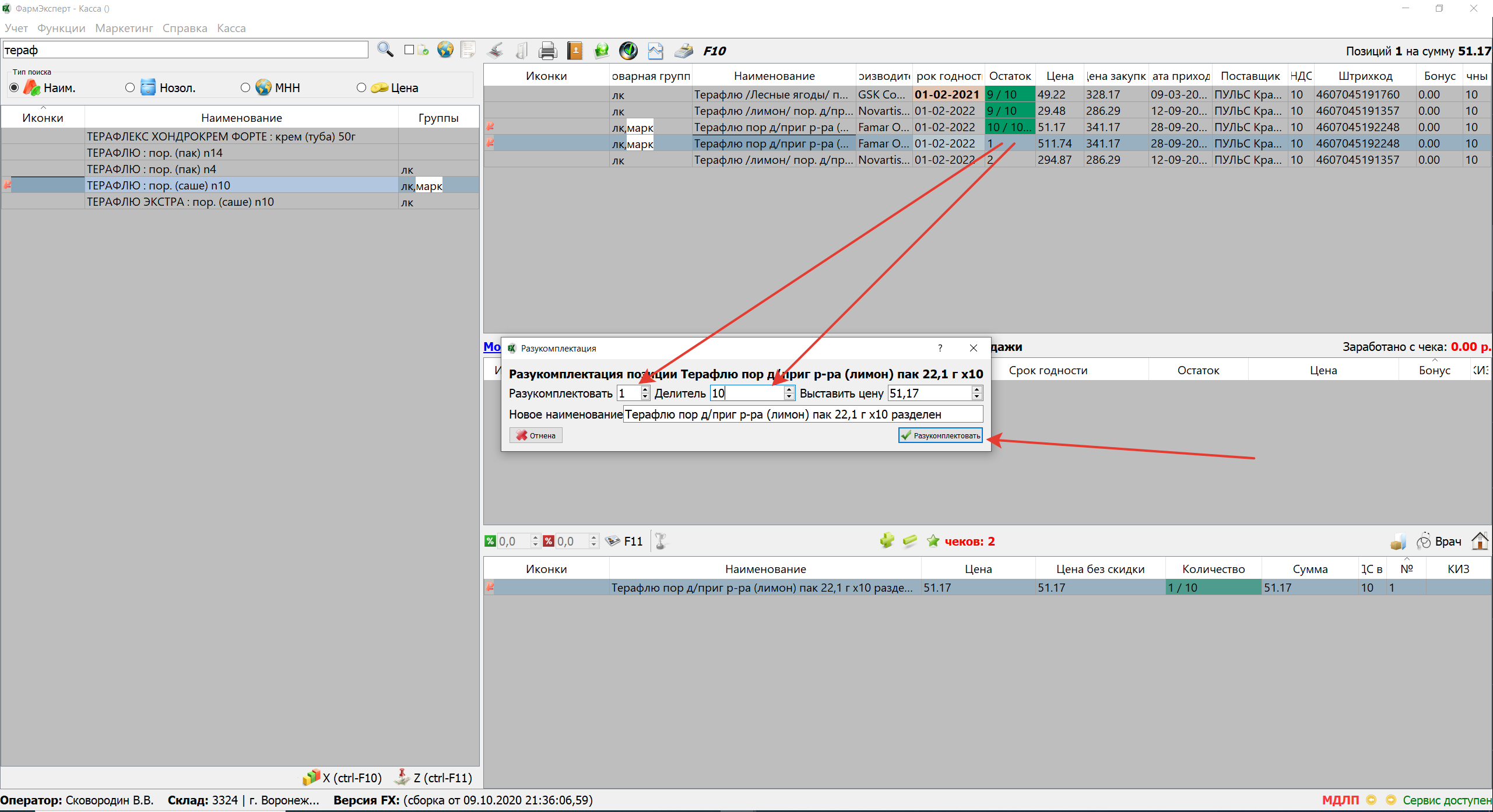Decrease the Выставить цену spinner
This screenshot has width=1493, height=812.
(x=976, y=397)
